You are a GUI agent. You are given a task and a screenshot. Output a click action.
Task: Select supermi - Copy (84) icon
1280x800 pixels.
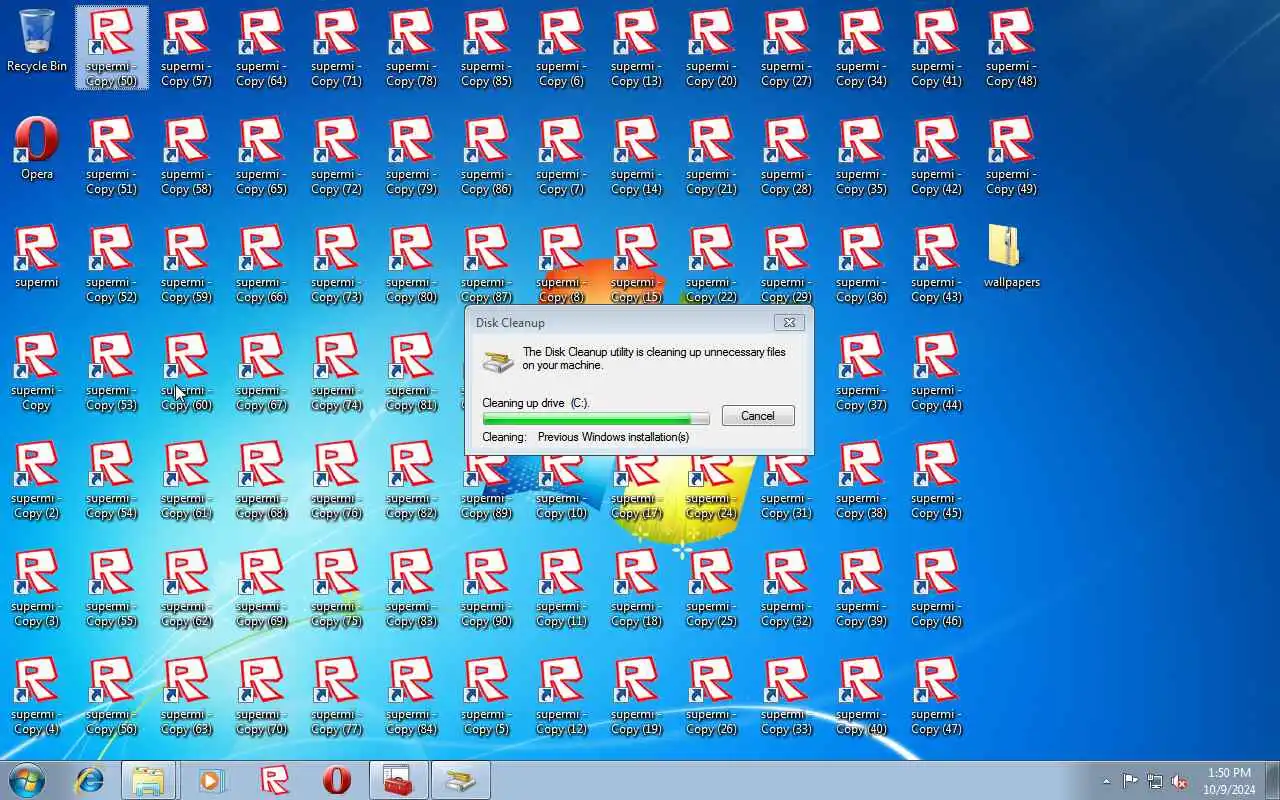(x=412, y=696)
